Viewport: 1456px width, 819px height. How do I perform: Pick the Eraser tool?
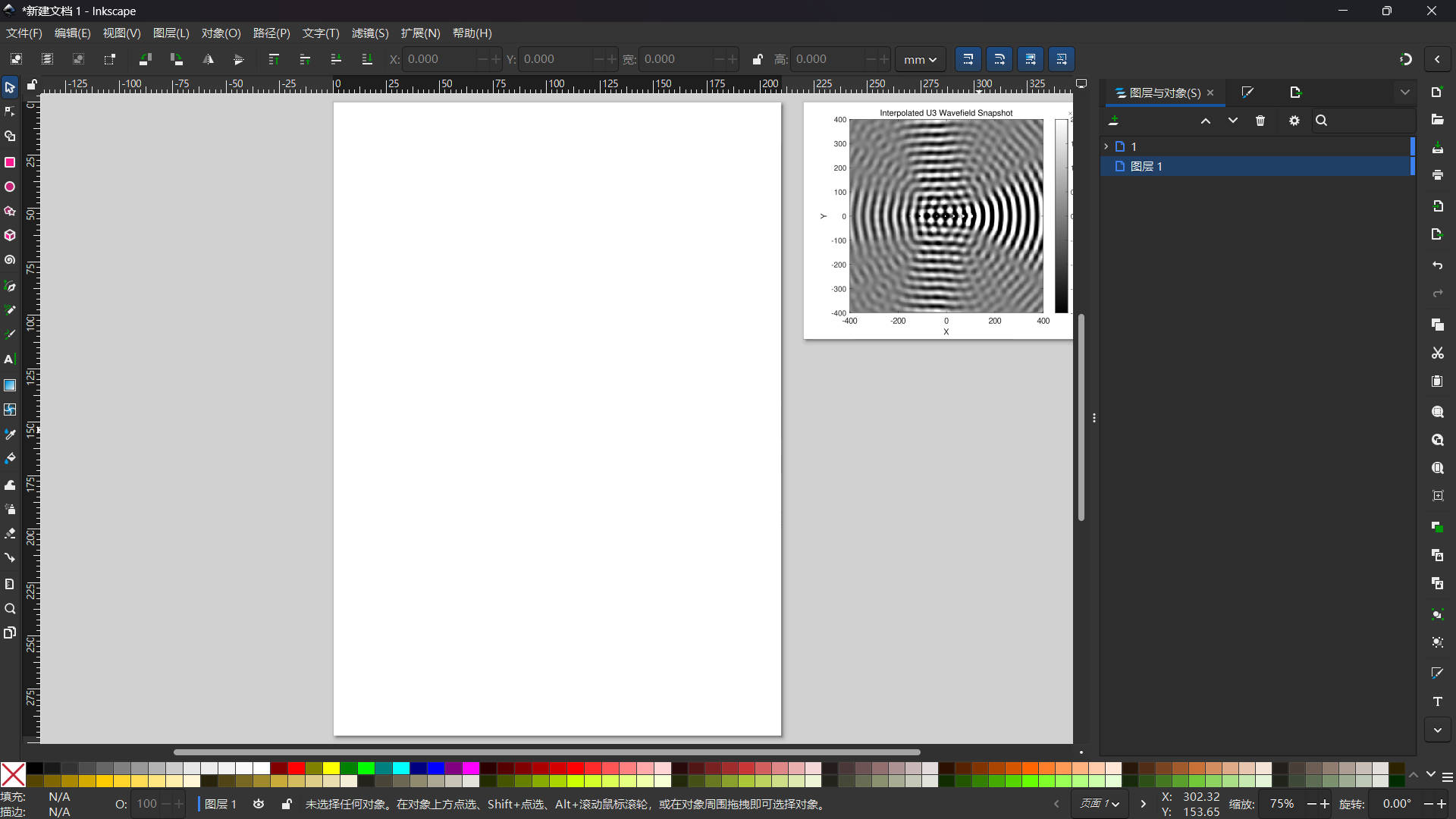coord(10,534)
